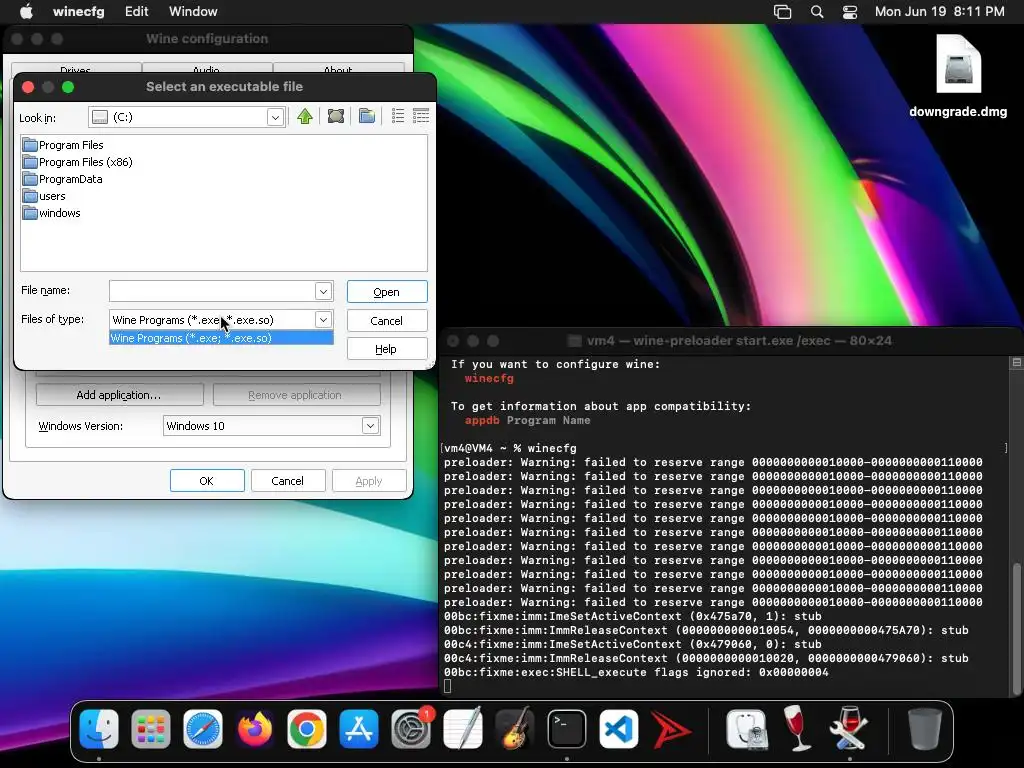
Task: Click the Stage Manager windows icon in menu bar
Action: point(782,11)
